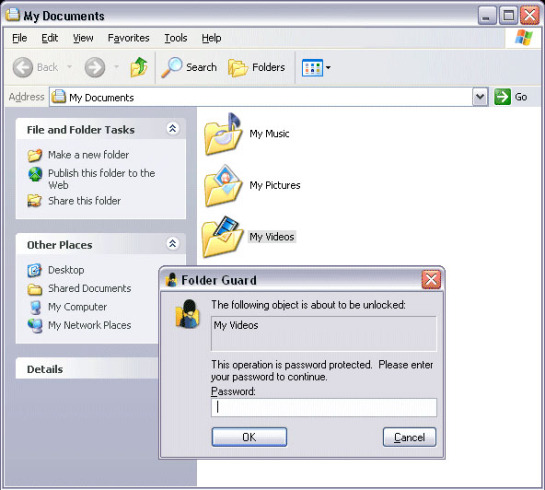The height and width of the screenshot is (490, 545).
Task: Click the Share this folder icon
Action: (35, 201)
